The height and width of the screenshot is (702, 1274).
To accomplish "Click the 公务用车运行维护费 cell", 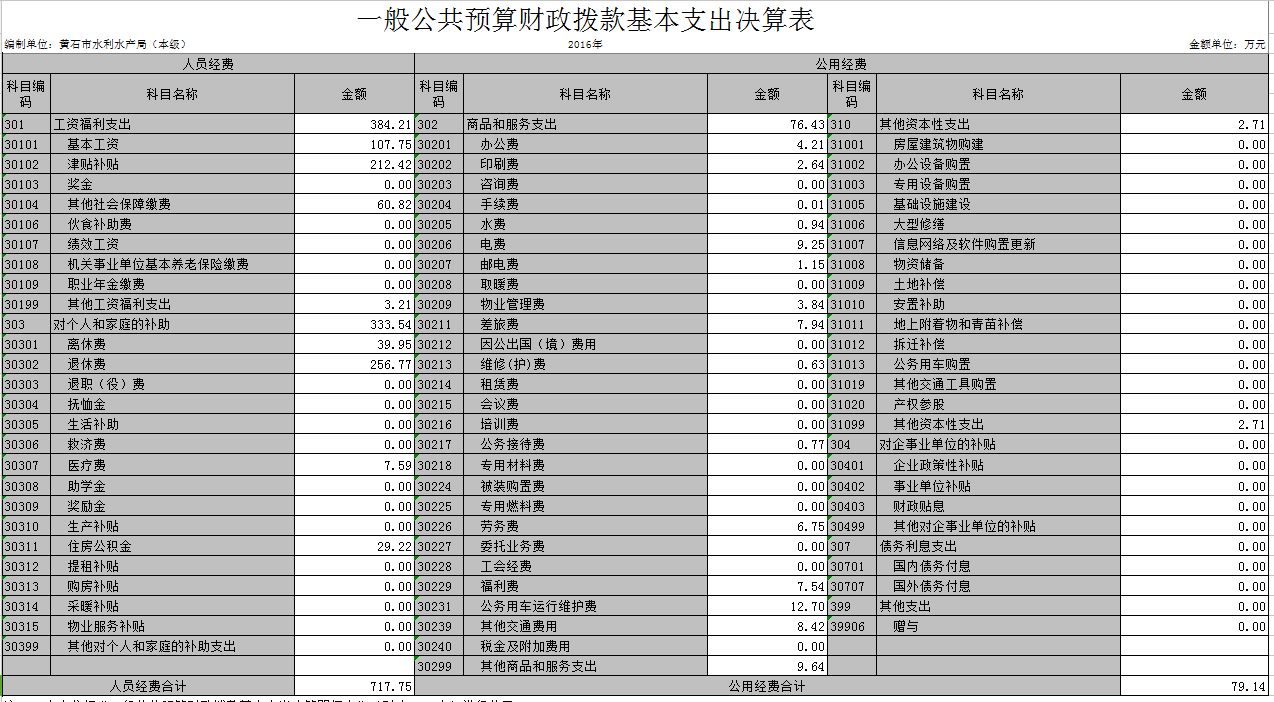I will point(586,607).
